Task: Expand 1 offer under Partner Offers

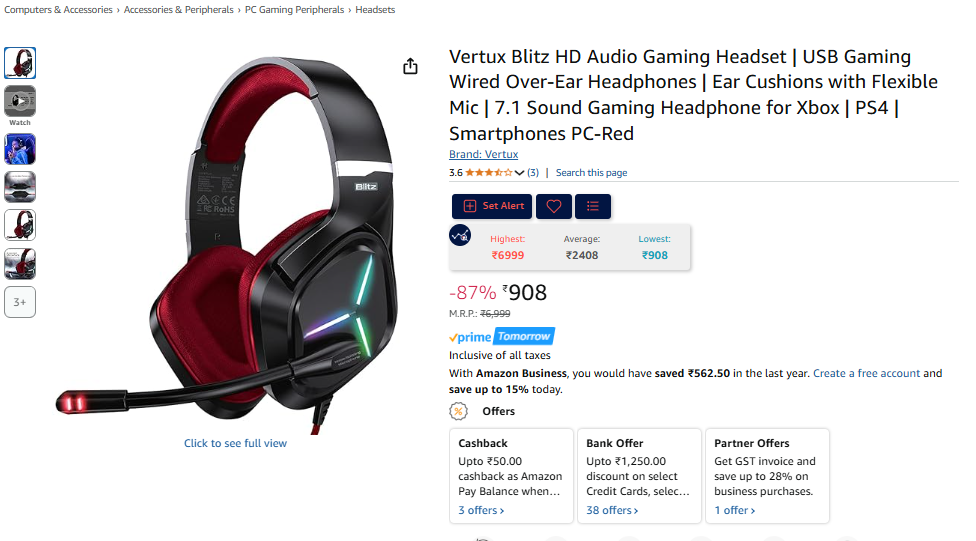Action: [734, 510]
